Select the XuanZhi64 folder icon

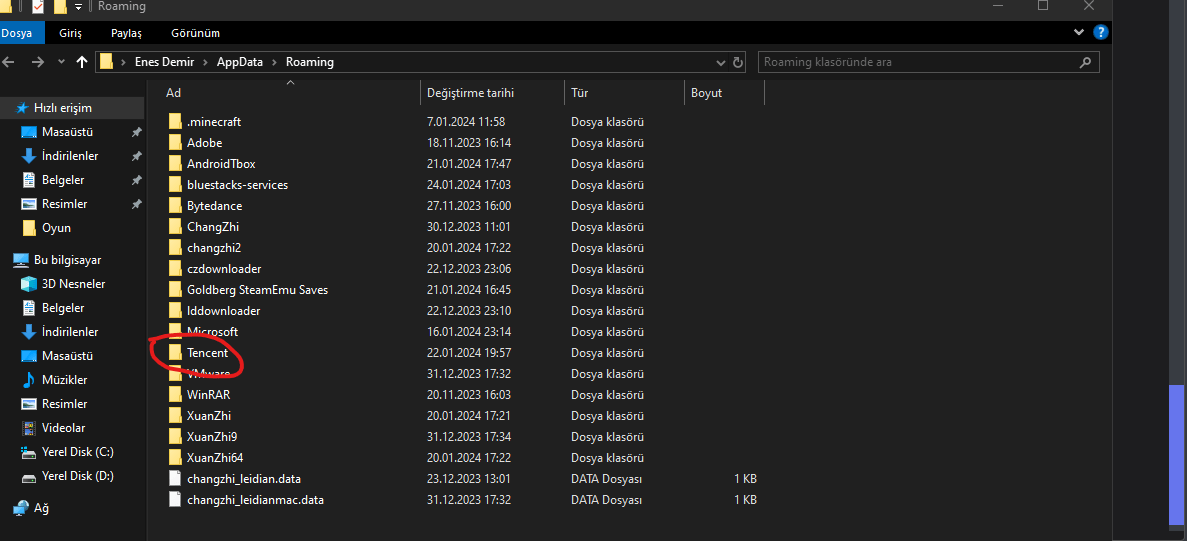click(x=175, y=457)
